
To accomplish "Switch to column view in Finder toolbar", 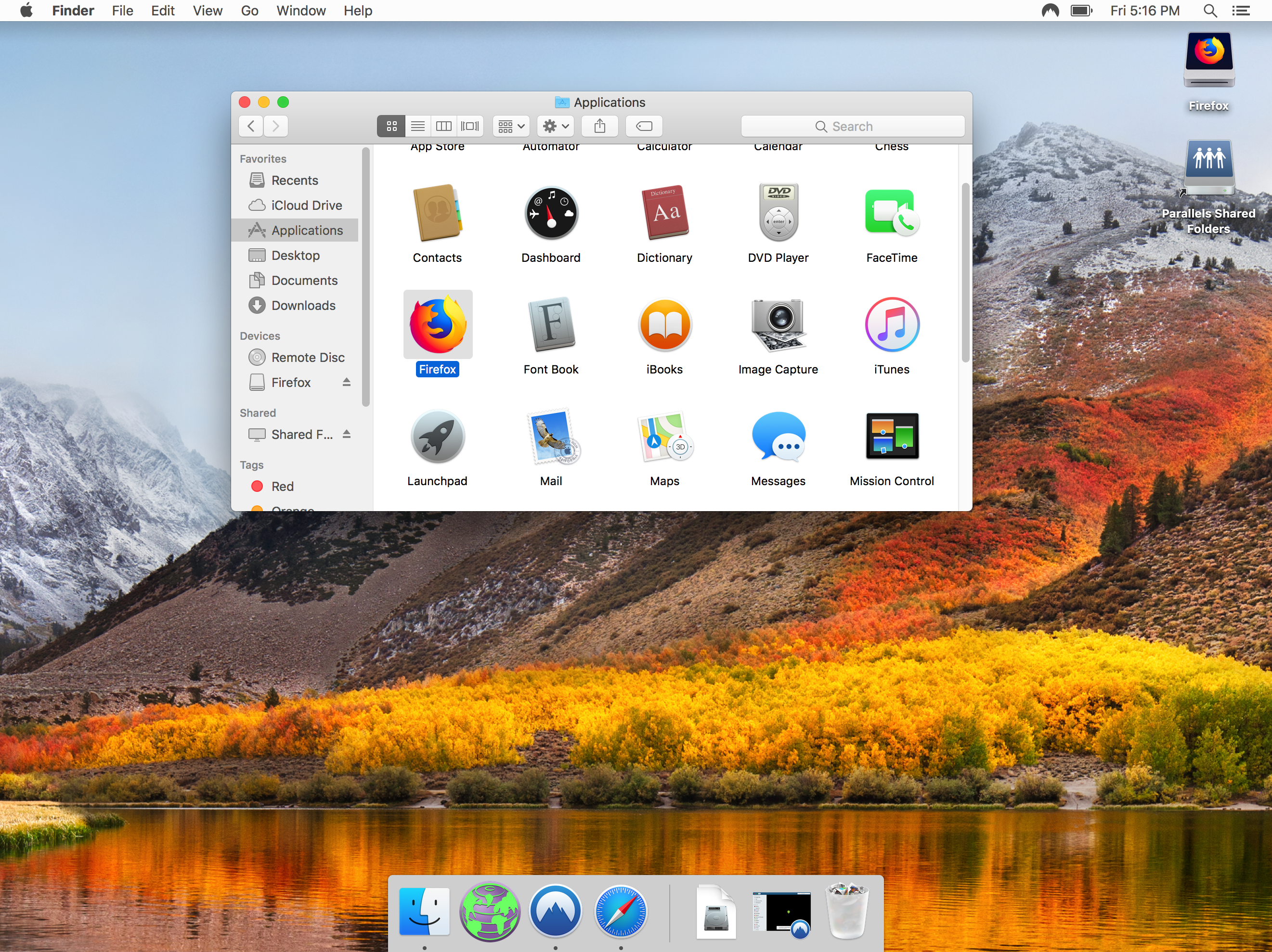I will click(x=443, y=126).
